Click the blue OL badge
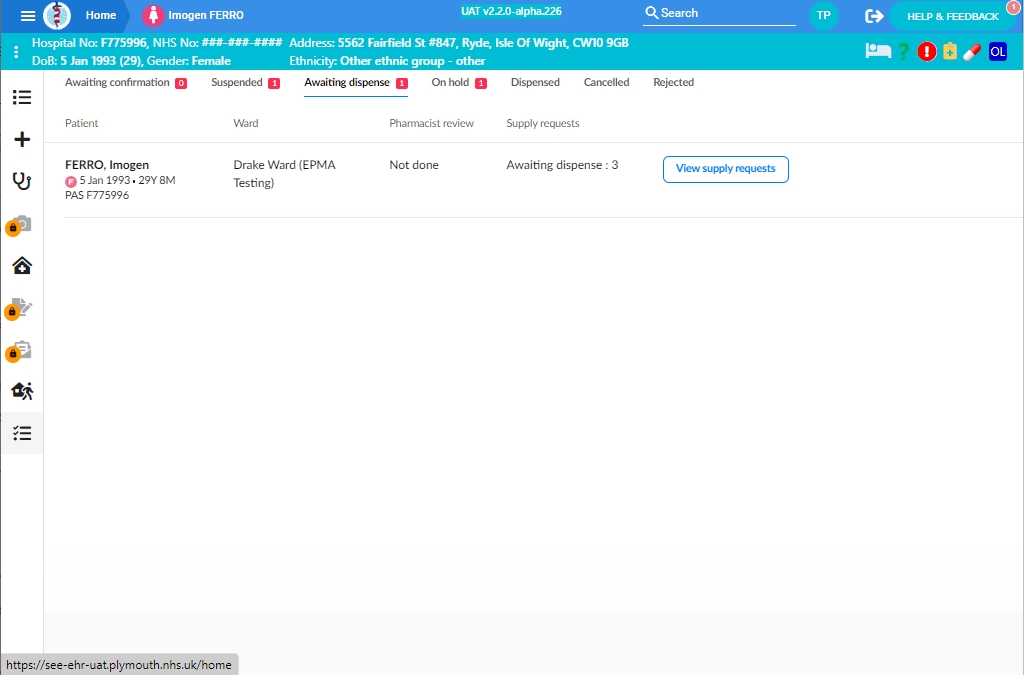This screenshot has width=1024, height=675. [997, 52]
